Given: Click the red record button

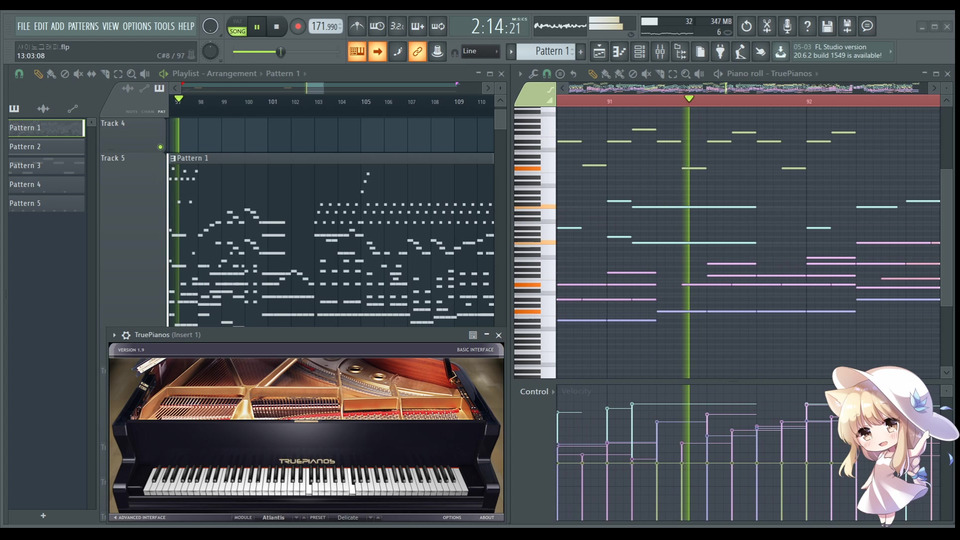Looking at the screenshot, I should [x=298, y=26].
